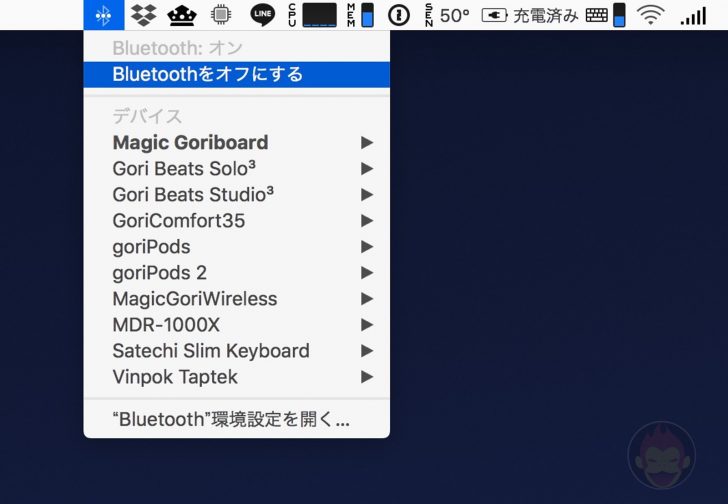The height and width of the screenshot is (504, 728).
Task: Click the Bluetooth: オン status line
Action: coord(178,48)
